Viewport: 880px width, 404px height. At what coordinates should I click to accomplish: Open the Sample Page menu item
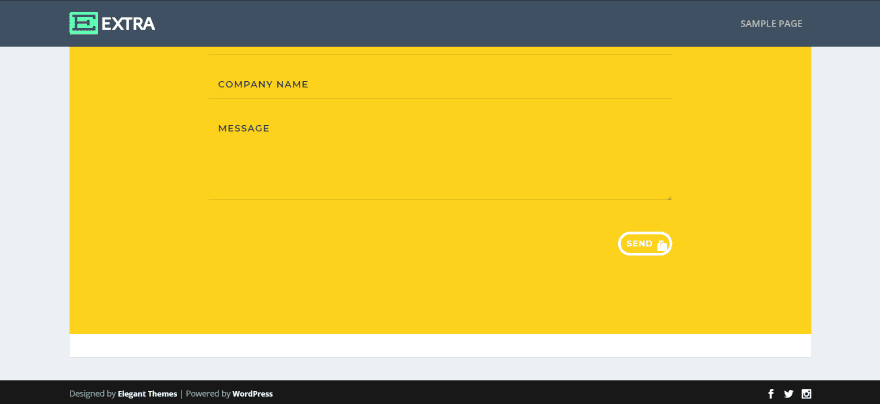tap(771, 24)
